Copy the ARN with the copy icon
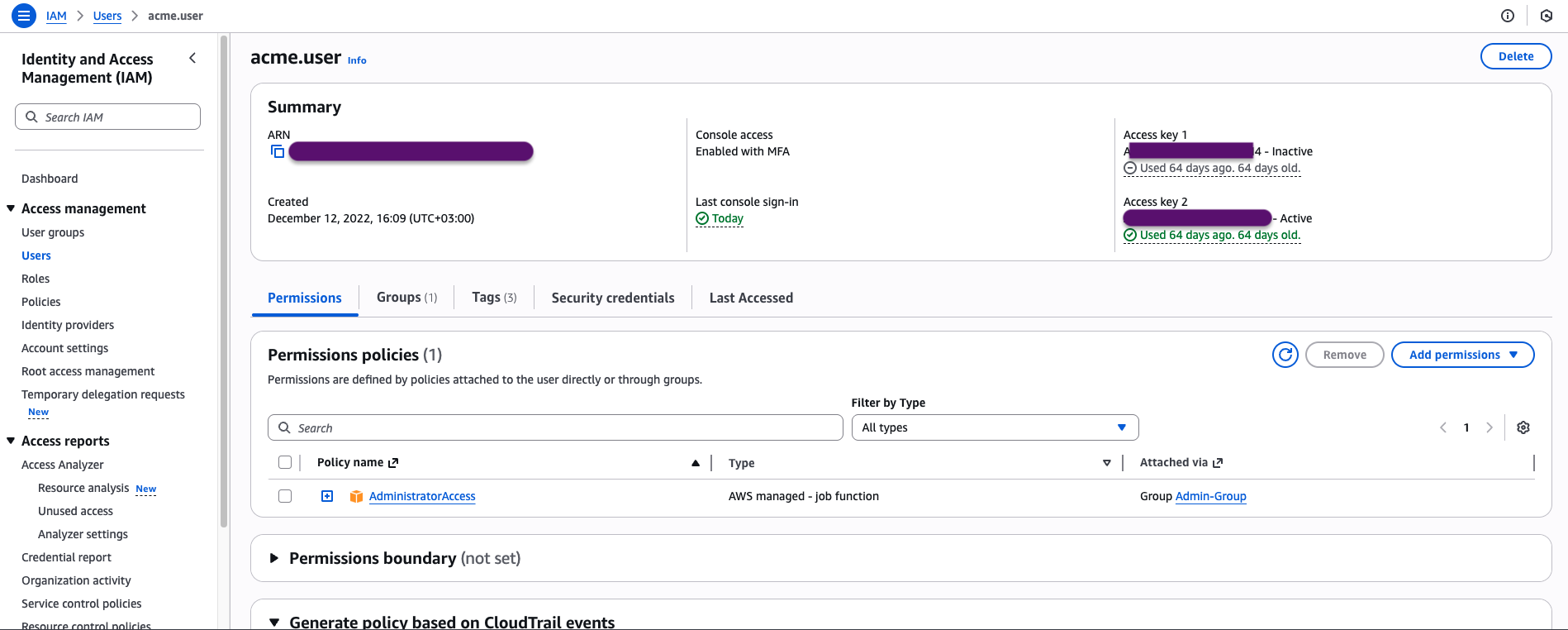The width and height of the screenshot is (1568, 630). [278, 151]
